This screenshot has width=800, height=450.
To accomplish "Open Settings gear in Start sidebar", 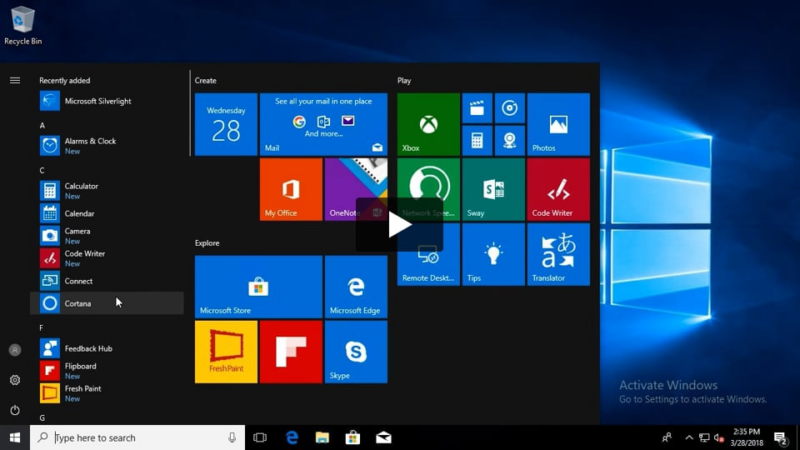I will click(x=15, y=380).
